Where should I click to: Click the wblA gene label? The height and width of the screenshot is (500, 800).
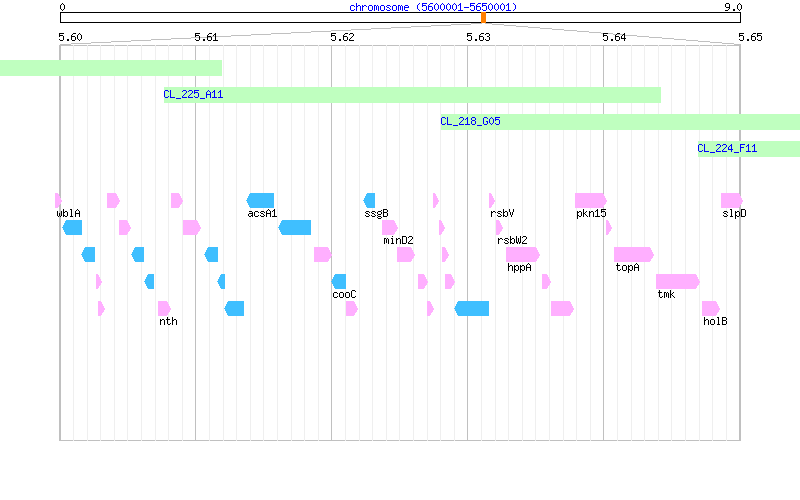68,213
